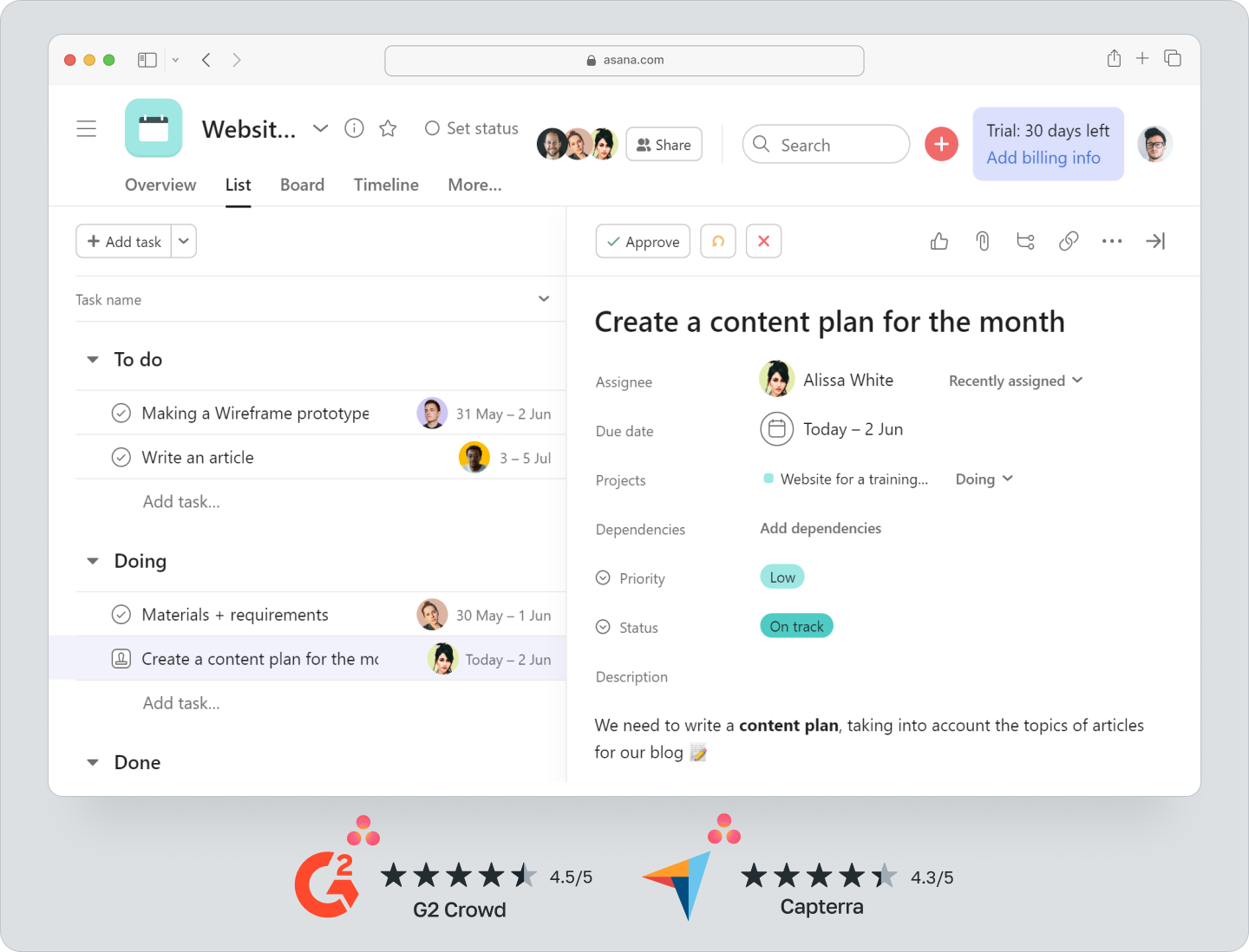Open the Timeline view

(x=386, y=185)
